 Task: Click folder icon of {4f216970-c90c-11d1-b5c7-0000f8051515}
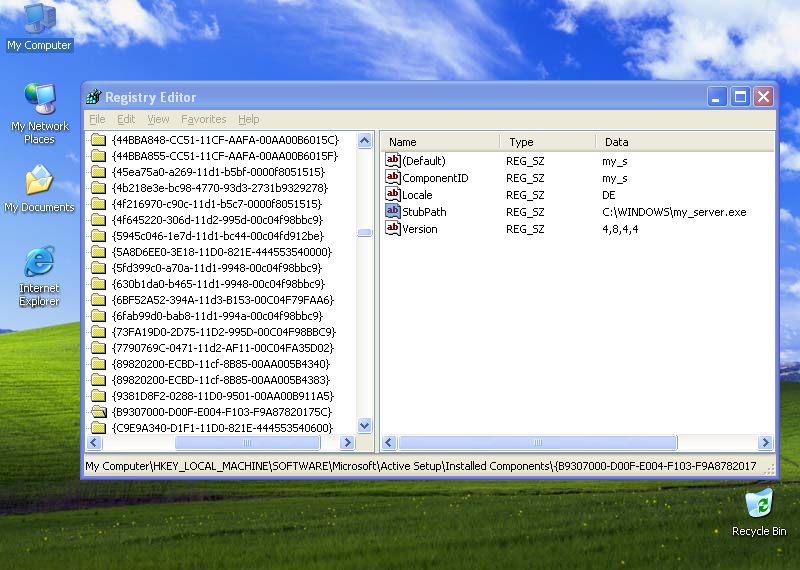(x=98, y=204)
